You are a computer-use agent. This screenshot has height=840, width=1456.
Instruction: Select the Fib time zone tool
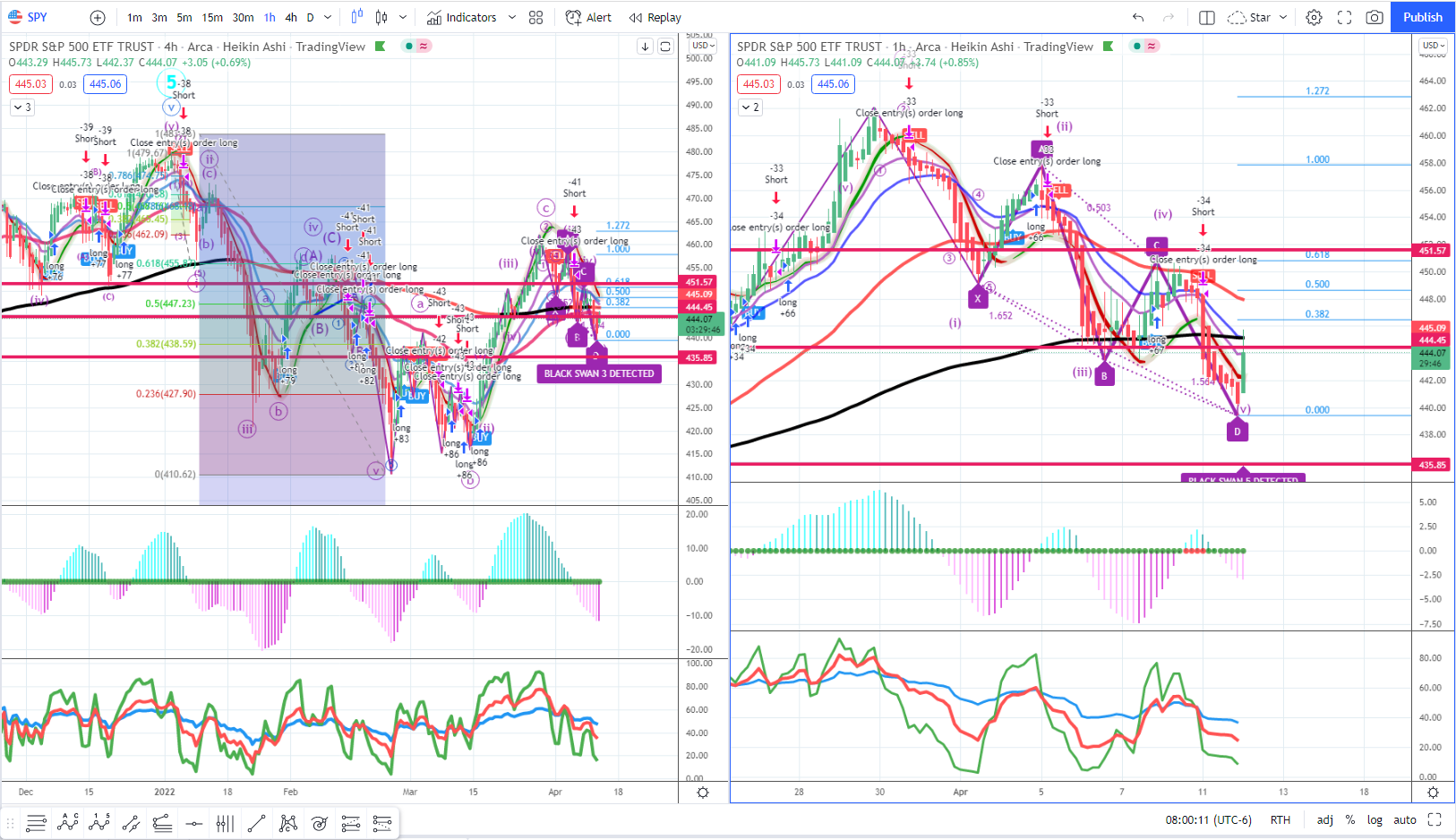[225, 823]
